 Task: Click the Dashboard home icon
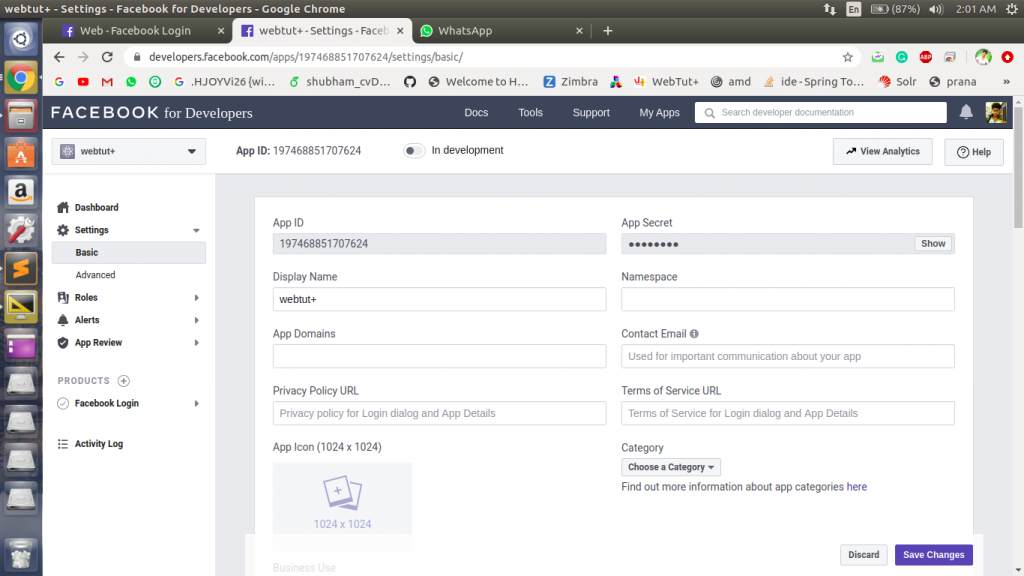(63, 207)
